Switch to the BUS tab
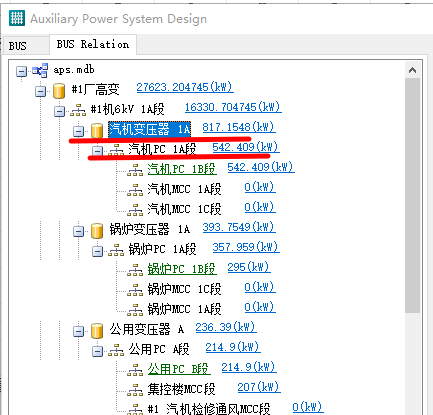The width and height of the screenshot is (433, 415). (18, 46)
